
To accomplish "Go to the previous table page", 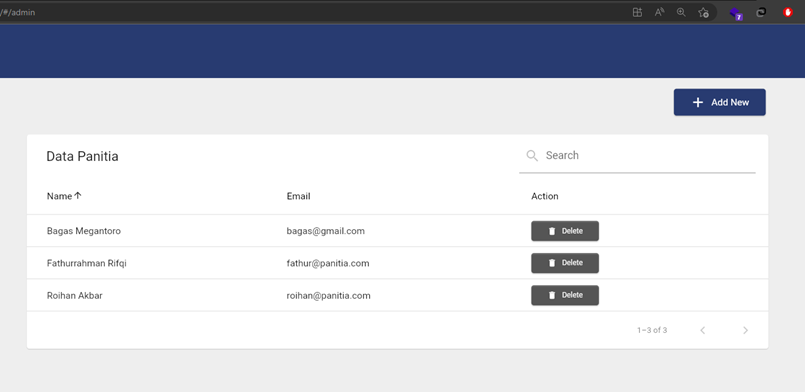I will 703,330.
